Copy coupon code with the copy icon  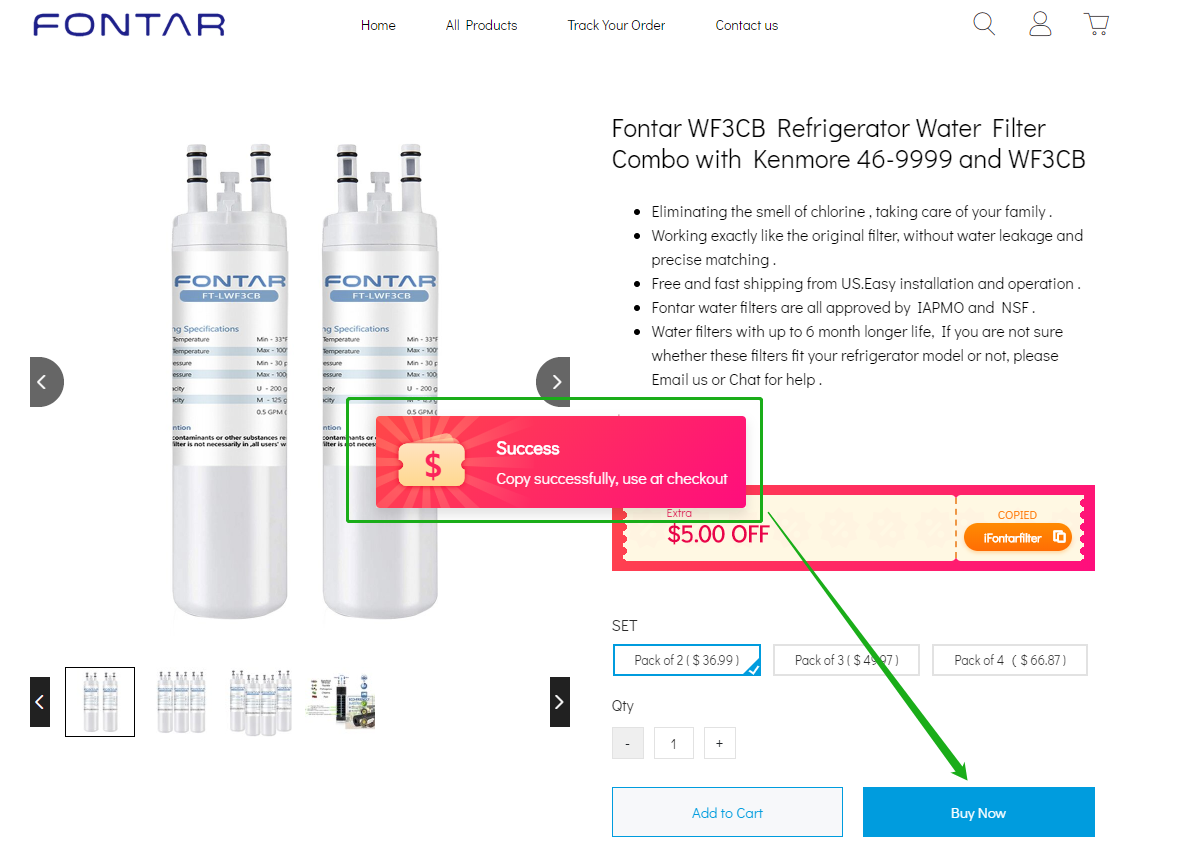[1059, 537]
